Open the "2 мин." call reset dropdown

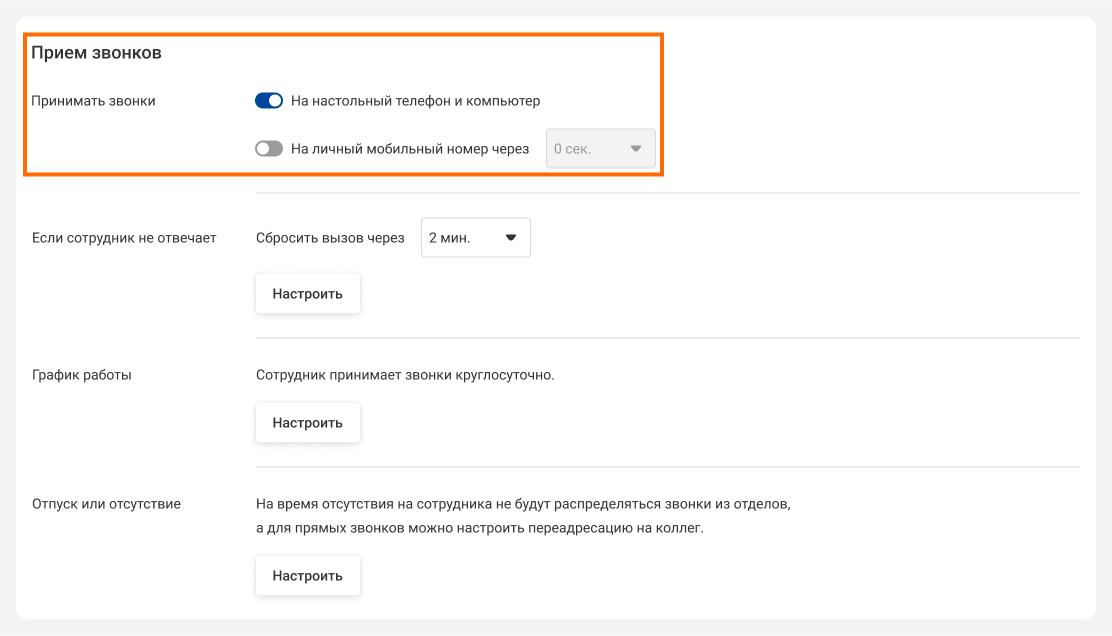475,238
